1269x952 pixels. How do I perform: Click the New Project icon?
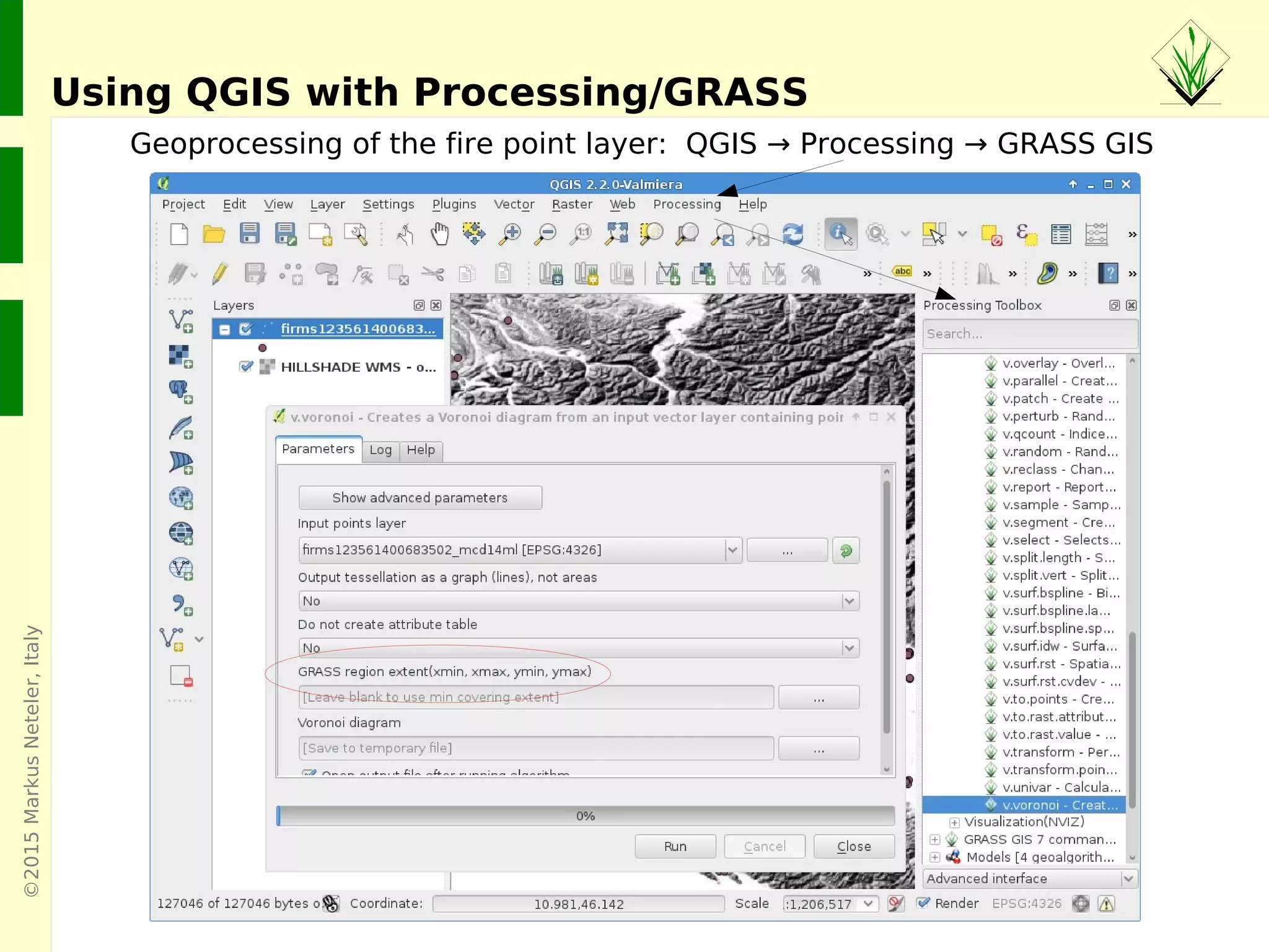point(178,235)
